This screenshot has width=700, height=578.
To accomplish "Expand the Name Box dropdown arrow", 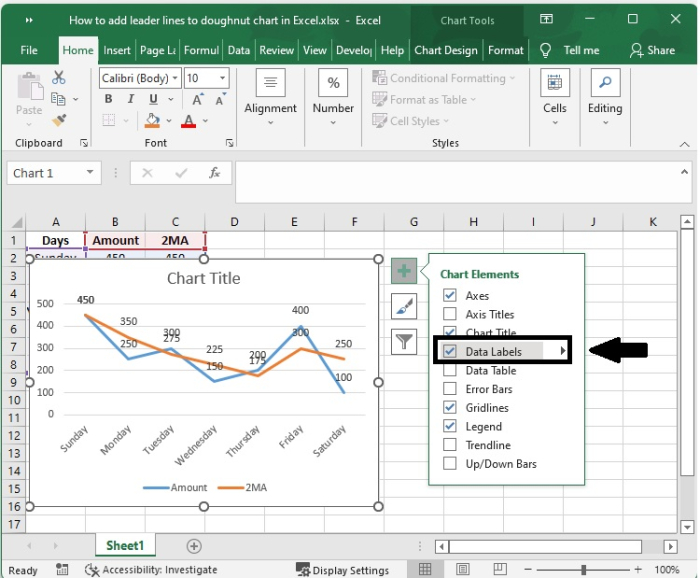I will click(x=90, y=172).
